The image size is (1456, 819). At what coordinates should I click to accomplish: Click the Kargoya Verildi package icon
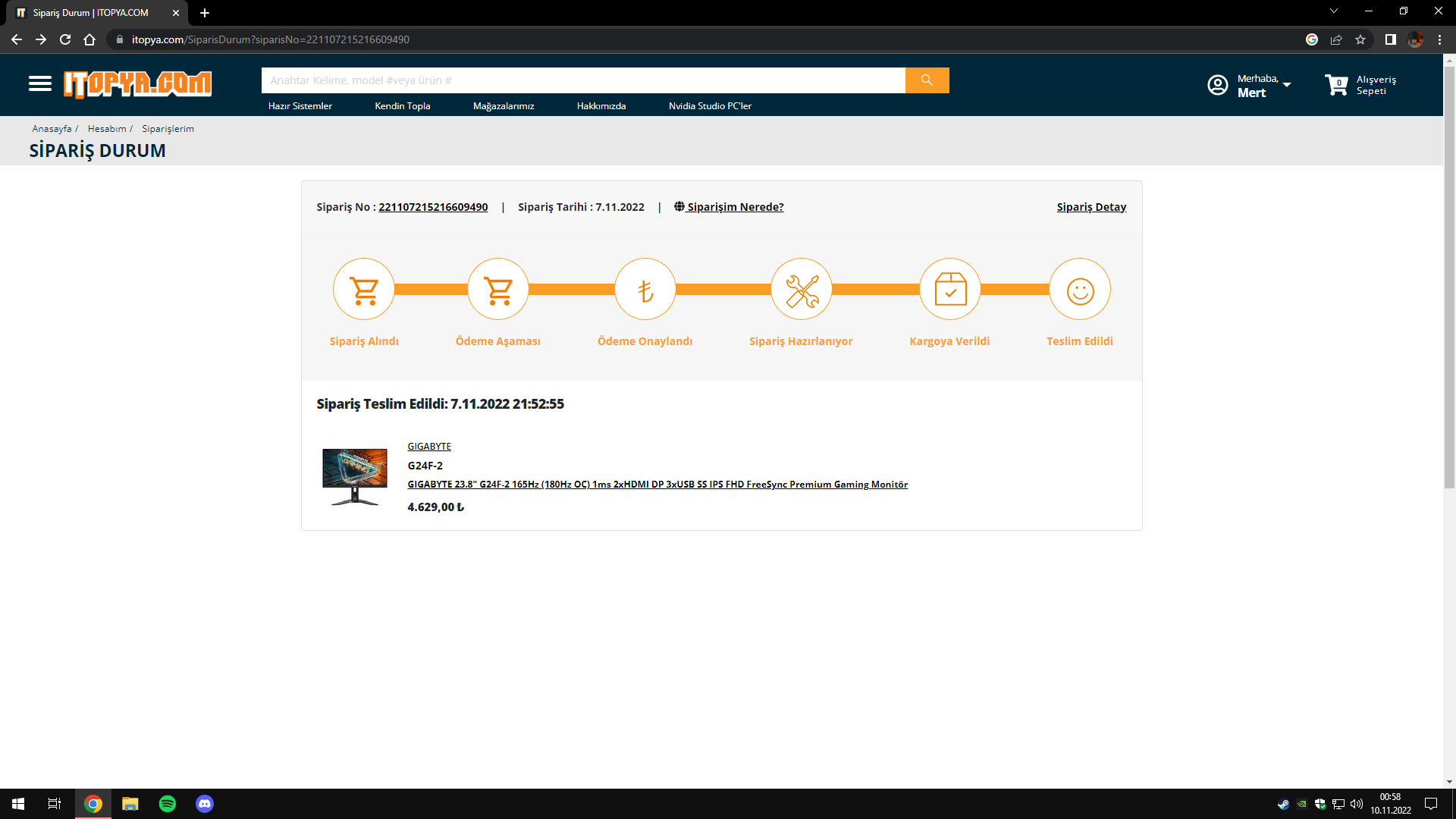950,289
